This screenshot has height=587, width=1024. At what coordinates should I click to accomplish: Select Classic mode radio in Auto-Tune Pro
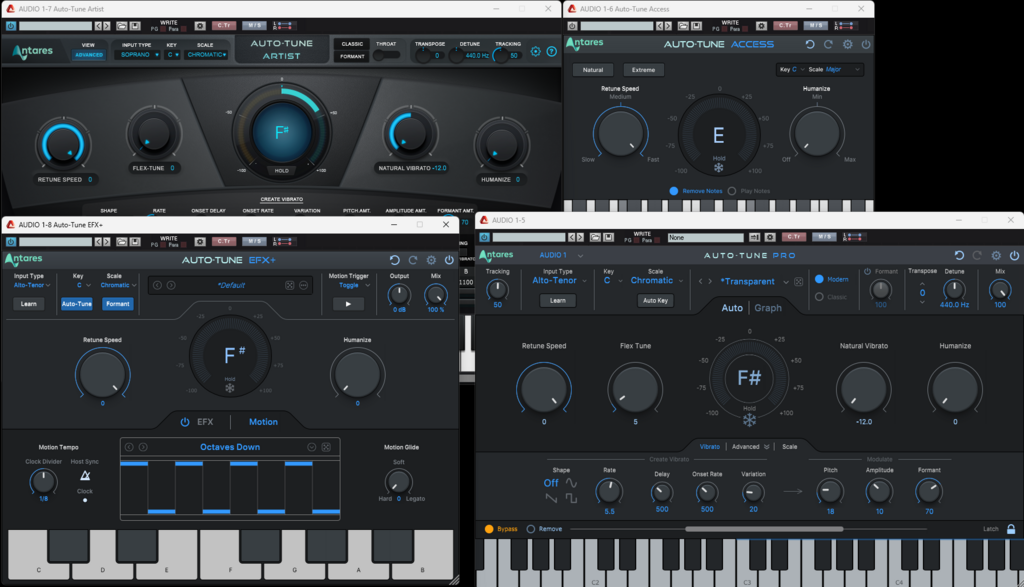point(819,296)
